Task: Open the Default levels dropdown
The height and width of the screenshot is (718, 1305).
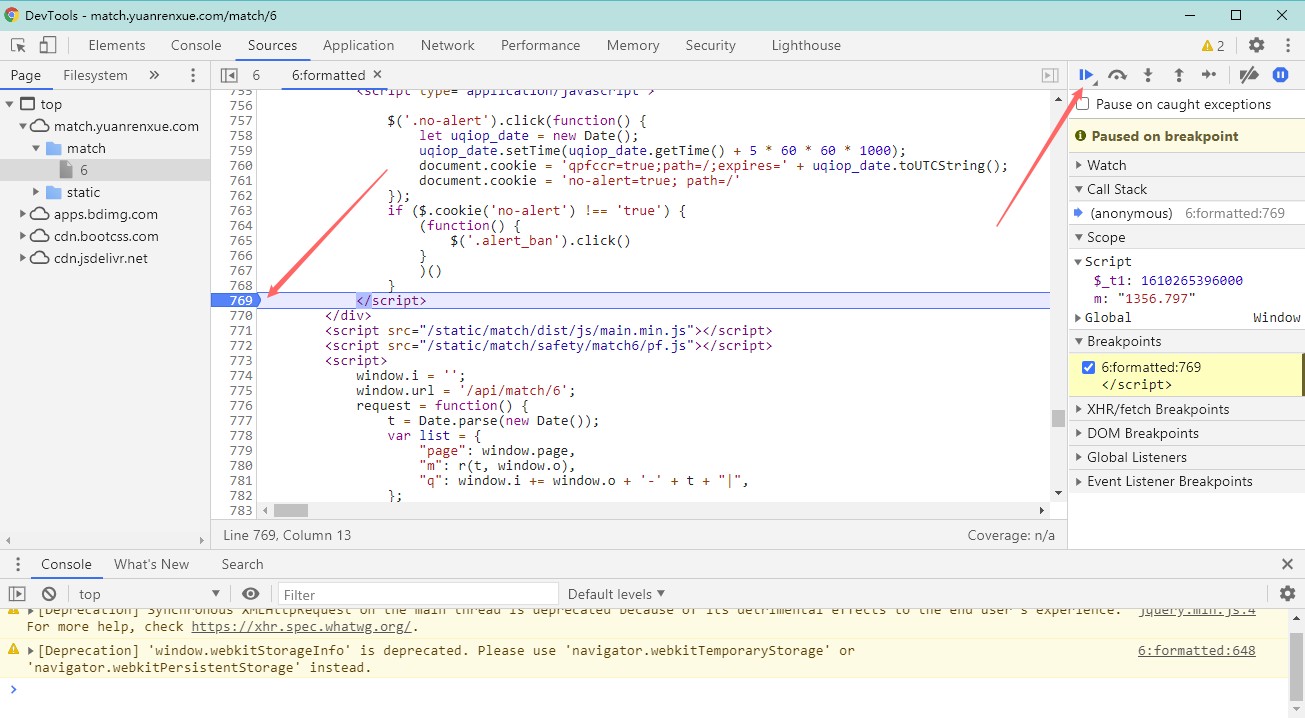Action: tap(616, 594)
